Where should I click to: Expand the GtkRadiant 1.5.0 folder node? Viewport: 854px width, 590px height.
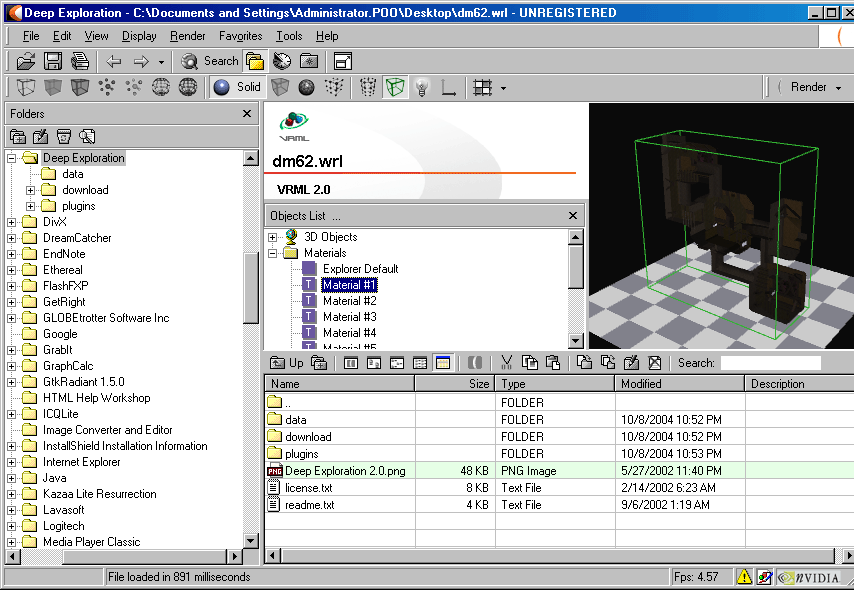point(11,382)
